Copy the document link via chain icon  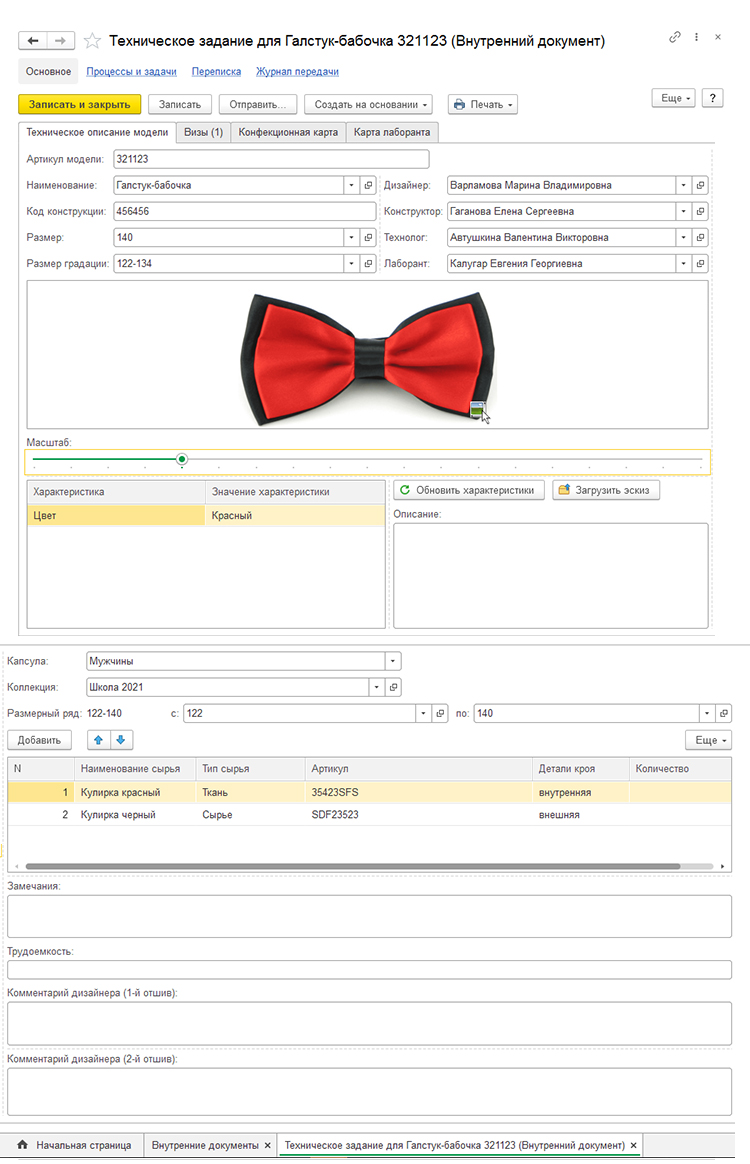674,37
